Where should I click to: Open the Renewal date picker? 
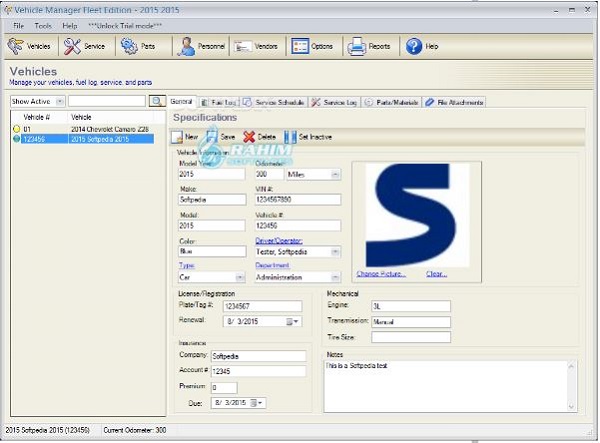pyautogui.click(x=293, y=321)
